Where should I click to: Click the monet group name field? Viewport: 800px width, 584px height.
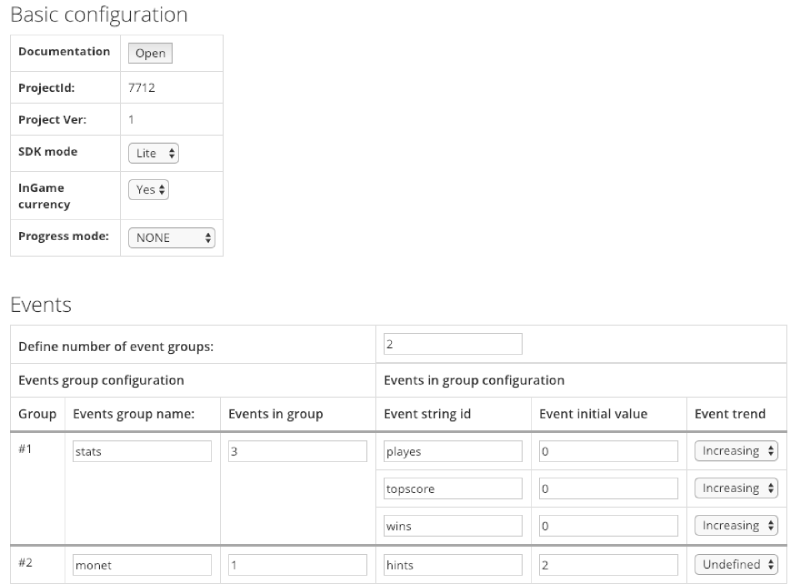(x=140, y=565)
